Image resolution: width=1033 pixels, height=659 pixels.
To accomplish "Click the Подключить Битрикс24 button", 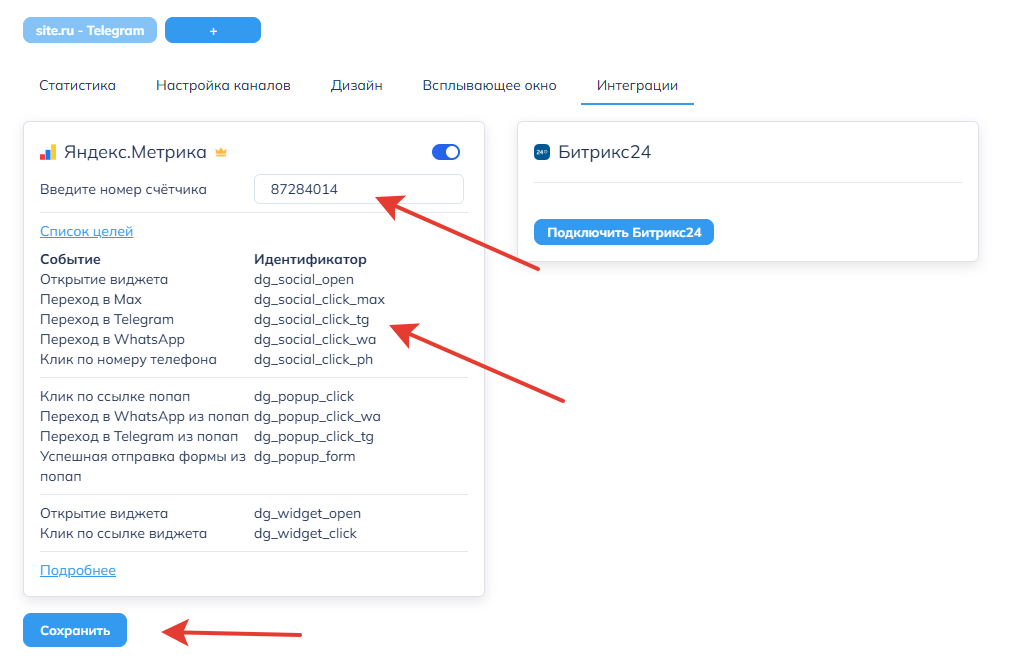I will pos(623,233).
